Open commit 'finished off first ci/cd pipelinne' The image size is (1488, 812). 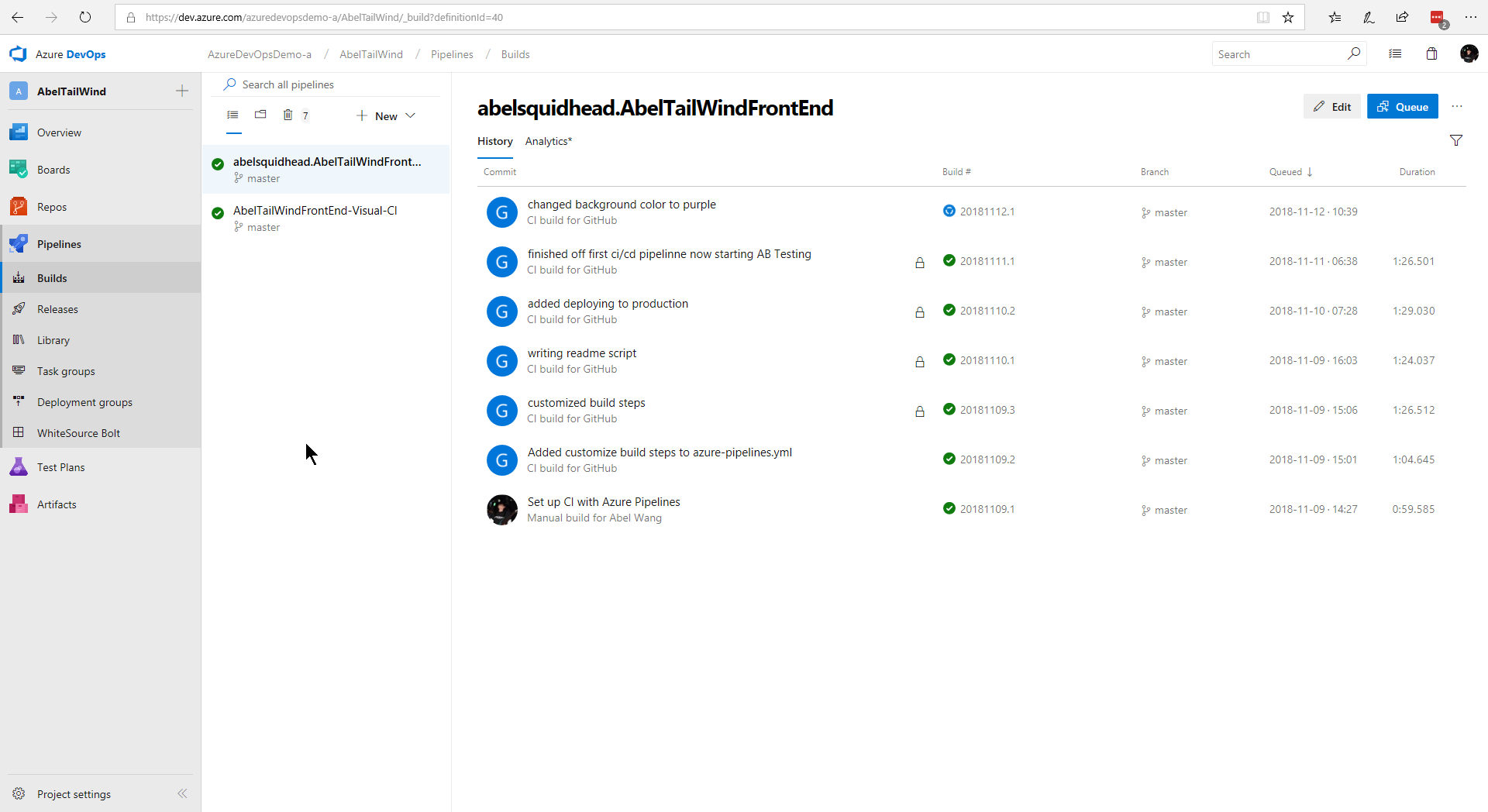[670, 254]
